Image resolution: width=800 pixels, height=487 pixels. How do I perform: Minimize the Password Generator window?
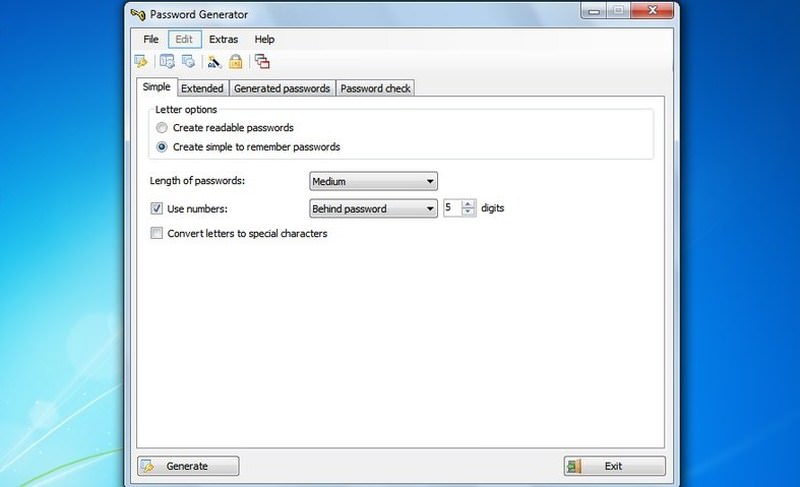594,11
